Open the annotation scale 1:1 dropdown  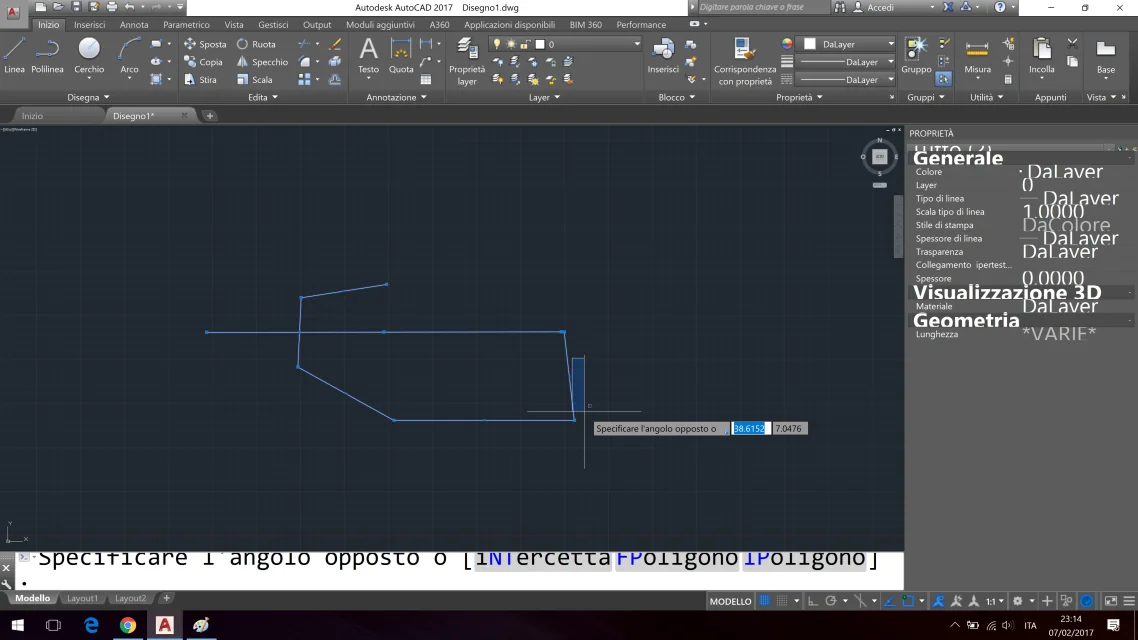point(995,601)
